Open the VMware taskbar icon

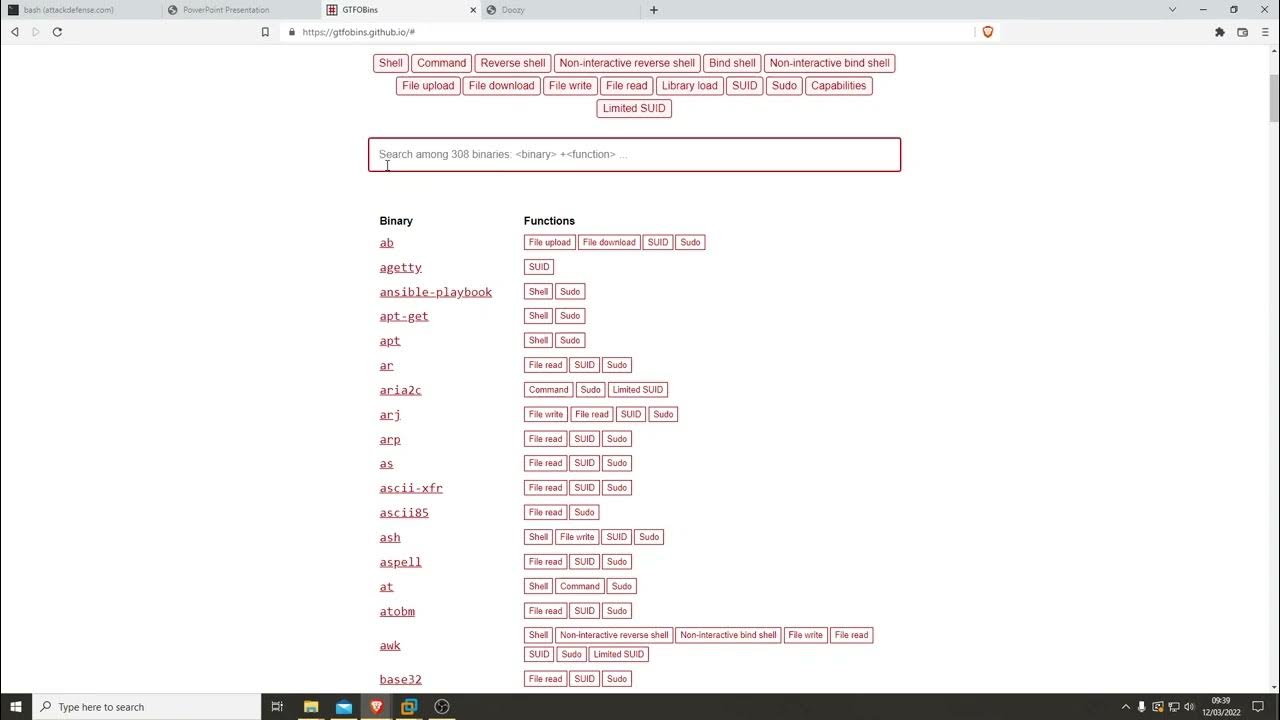click(x=409, y=707)
